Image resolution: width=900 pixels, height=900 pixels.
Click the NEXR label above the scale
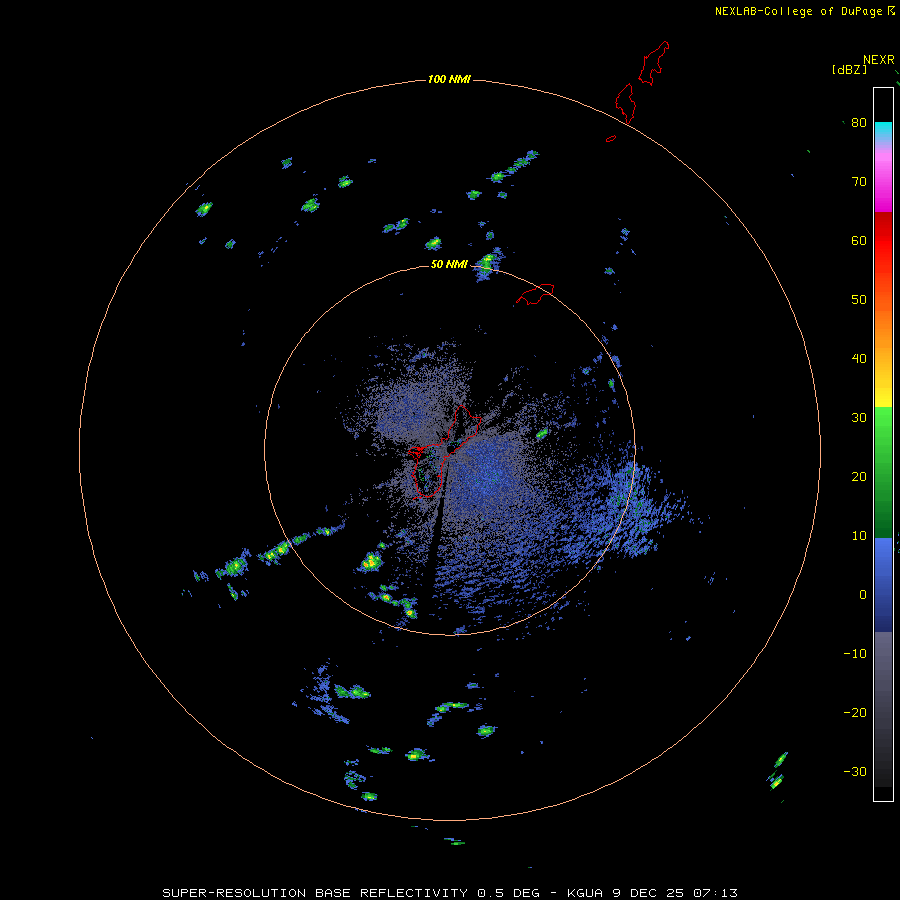coord(879,60)
